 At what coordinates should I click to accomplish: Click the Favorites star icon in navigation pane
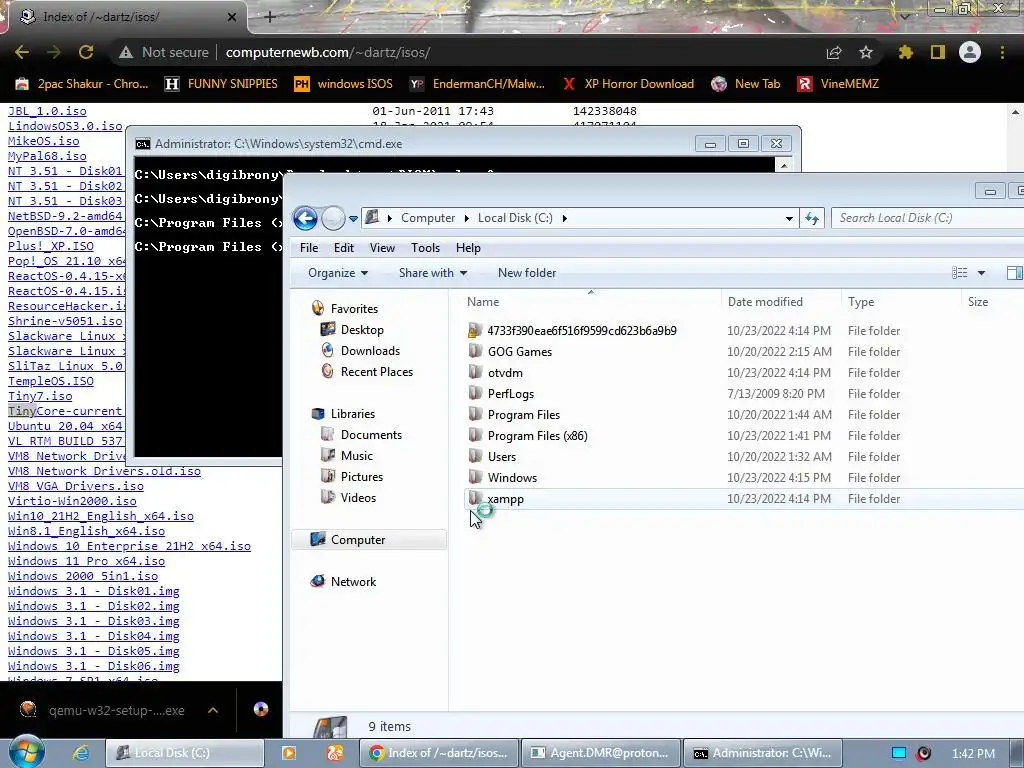[x=318, y=308]
